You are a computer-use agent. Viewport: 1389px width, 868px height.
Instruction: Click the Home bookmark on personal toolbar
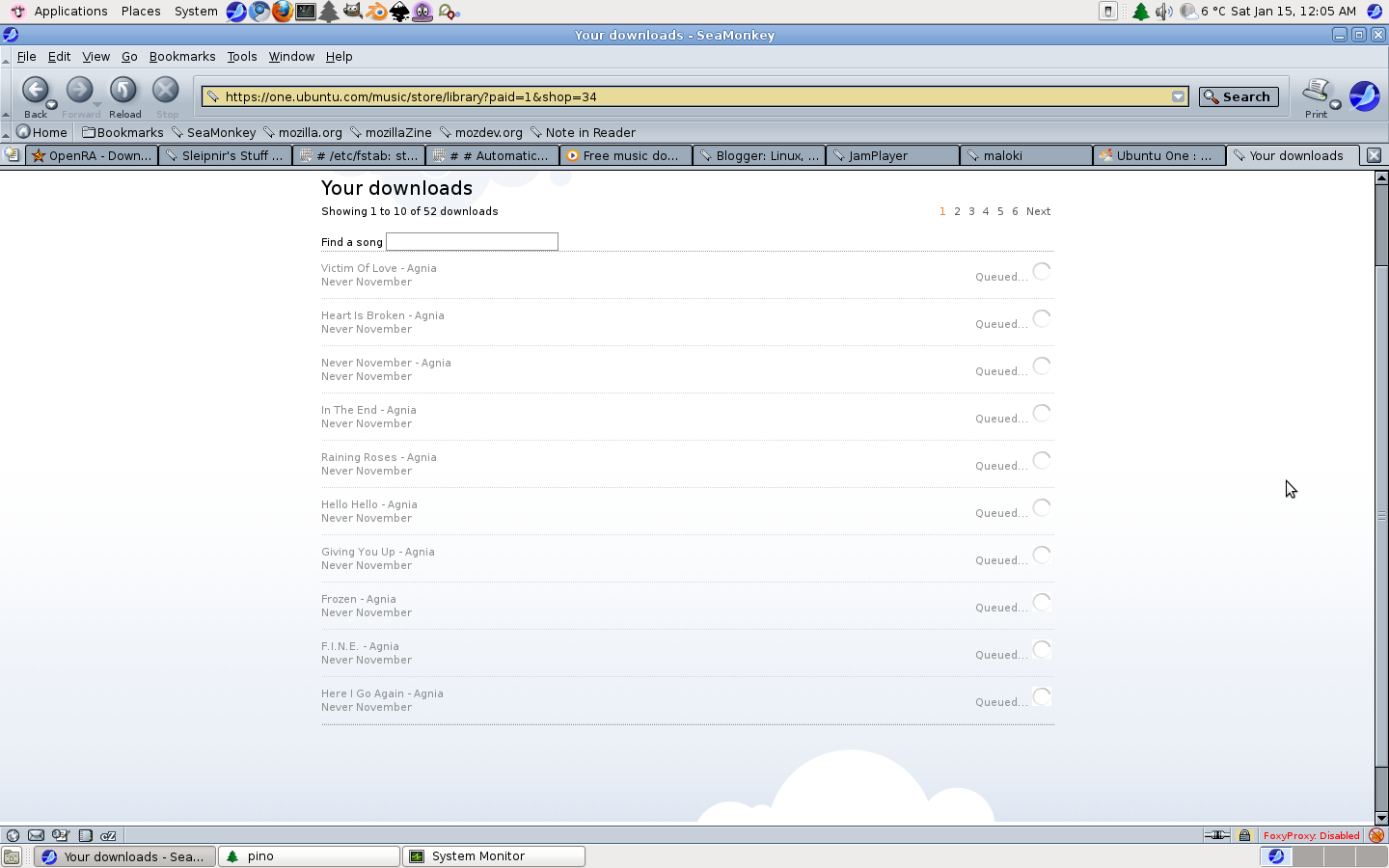click(42, 132)
